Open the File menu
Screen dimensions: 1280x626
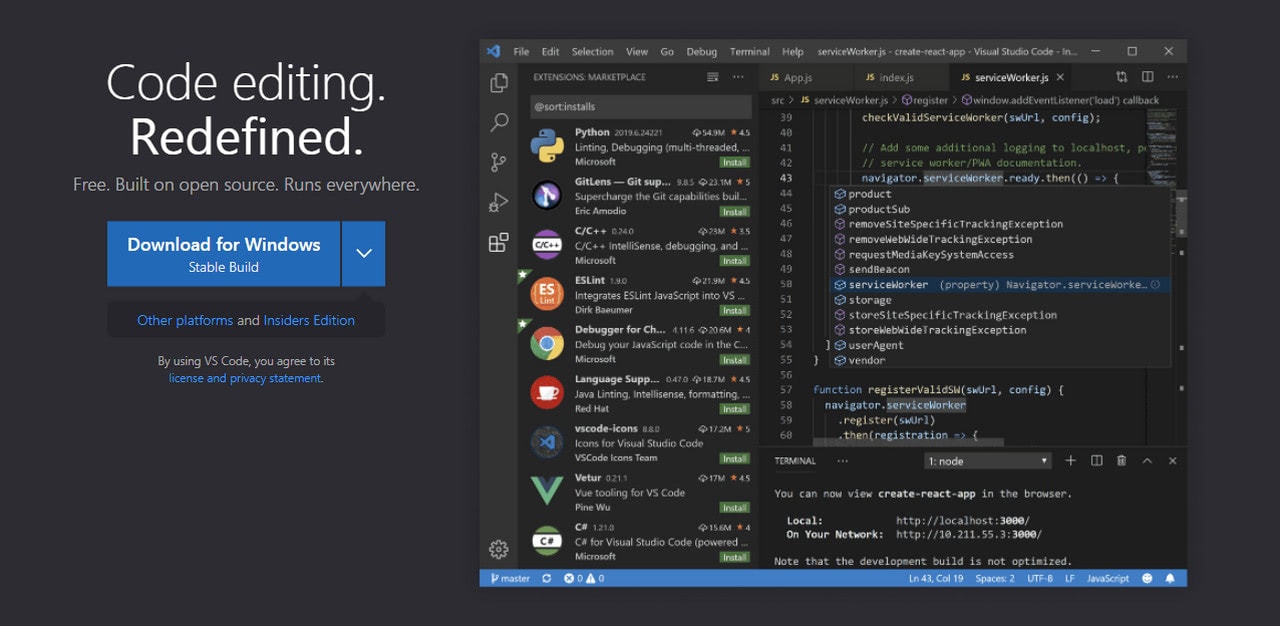point(521,52)
